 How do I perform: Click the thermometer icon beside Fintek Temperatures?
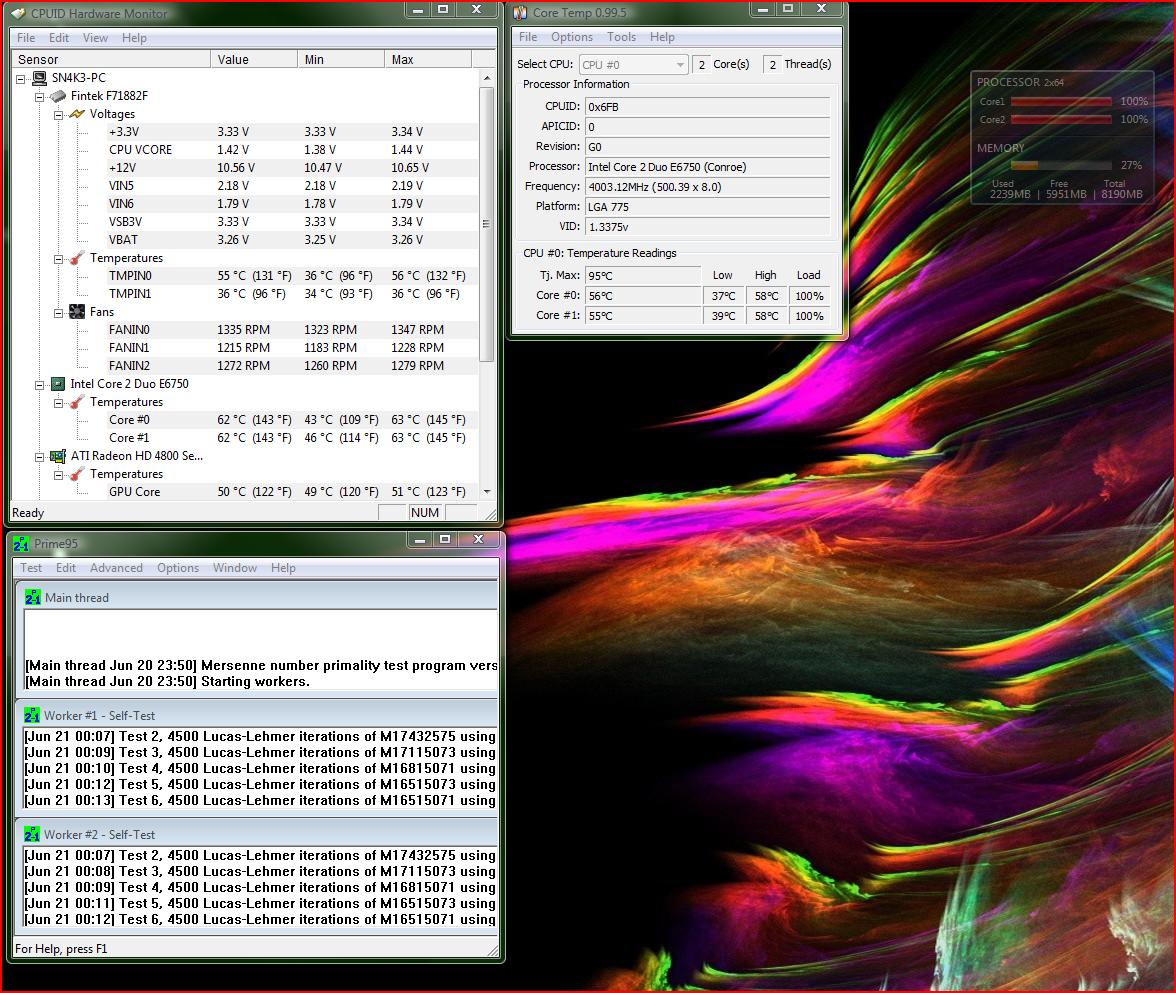(76, 258)
